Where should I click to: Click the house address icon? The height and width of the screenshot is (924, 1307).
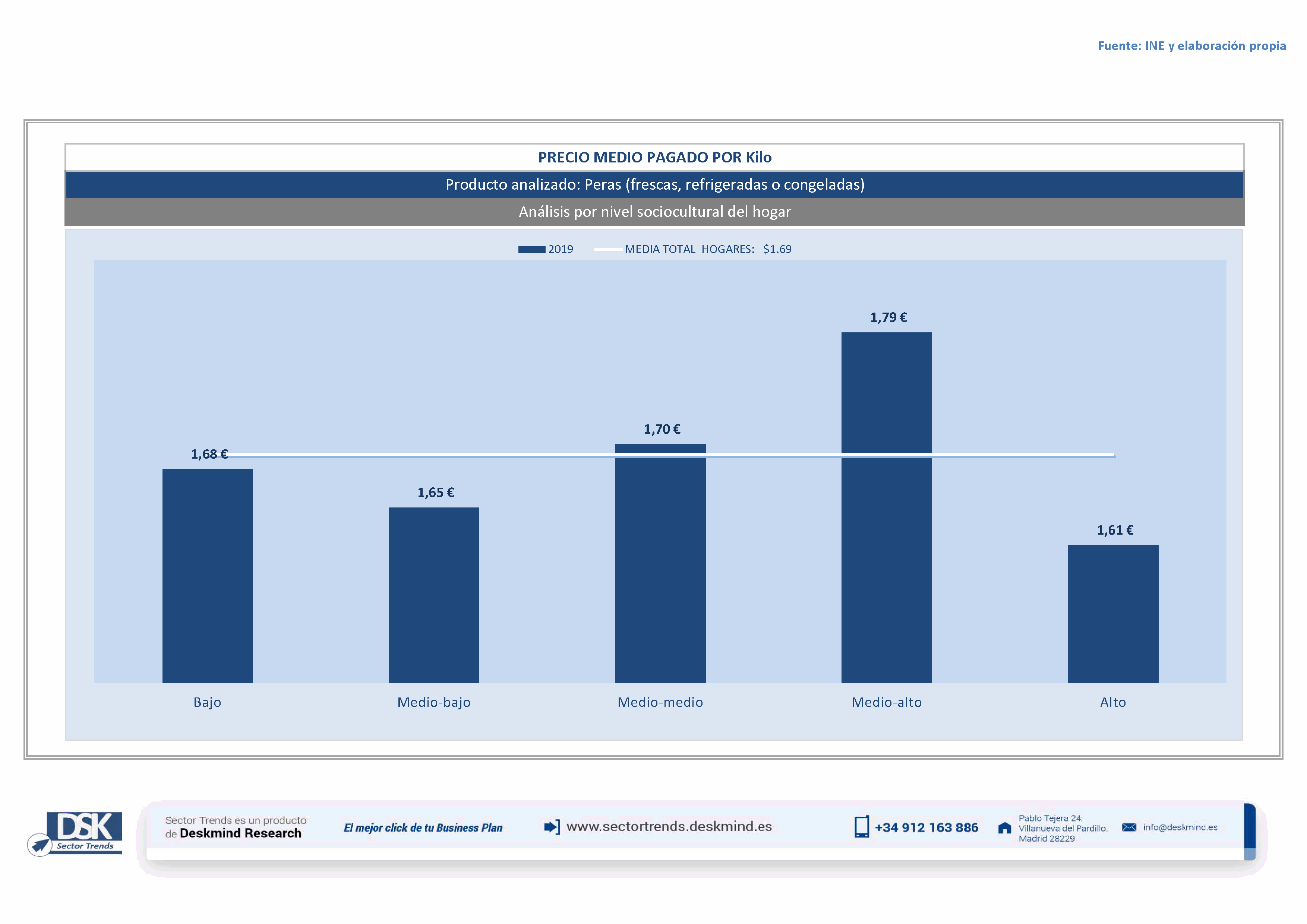(x=1005, y=828)
